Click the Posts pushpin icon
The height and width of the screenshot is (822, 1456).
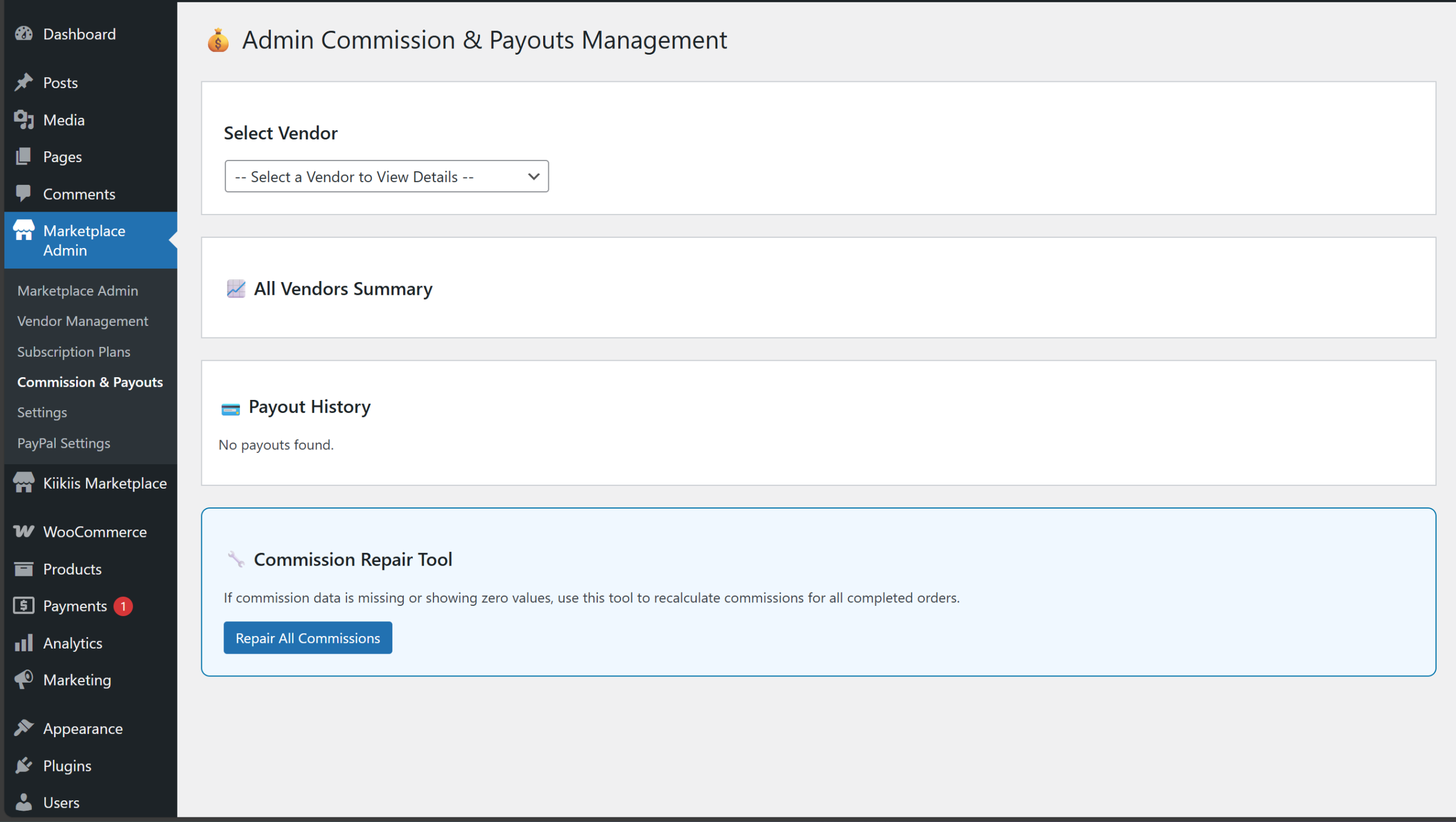[23, 82]
